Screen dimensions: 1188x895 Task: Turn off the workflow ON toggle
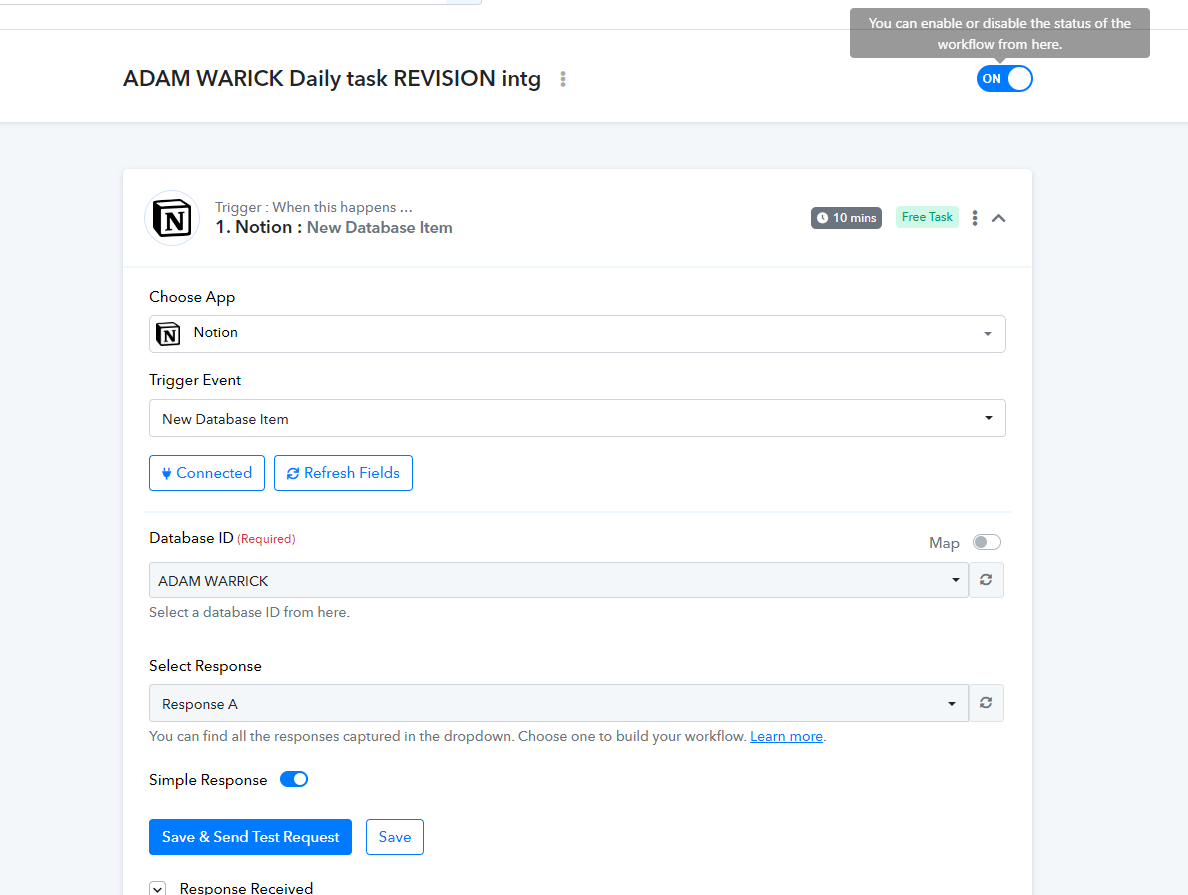(x=1004, y=79)
